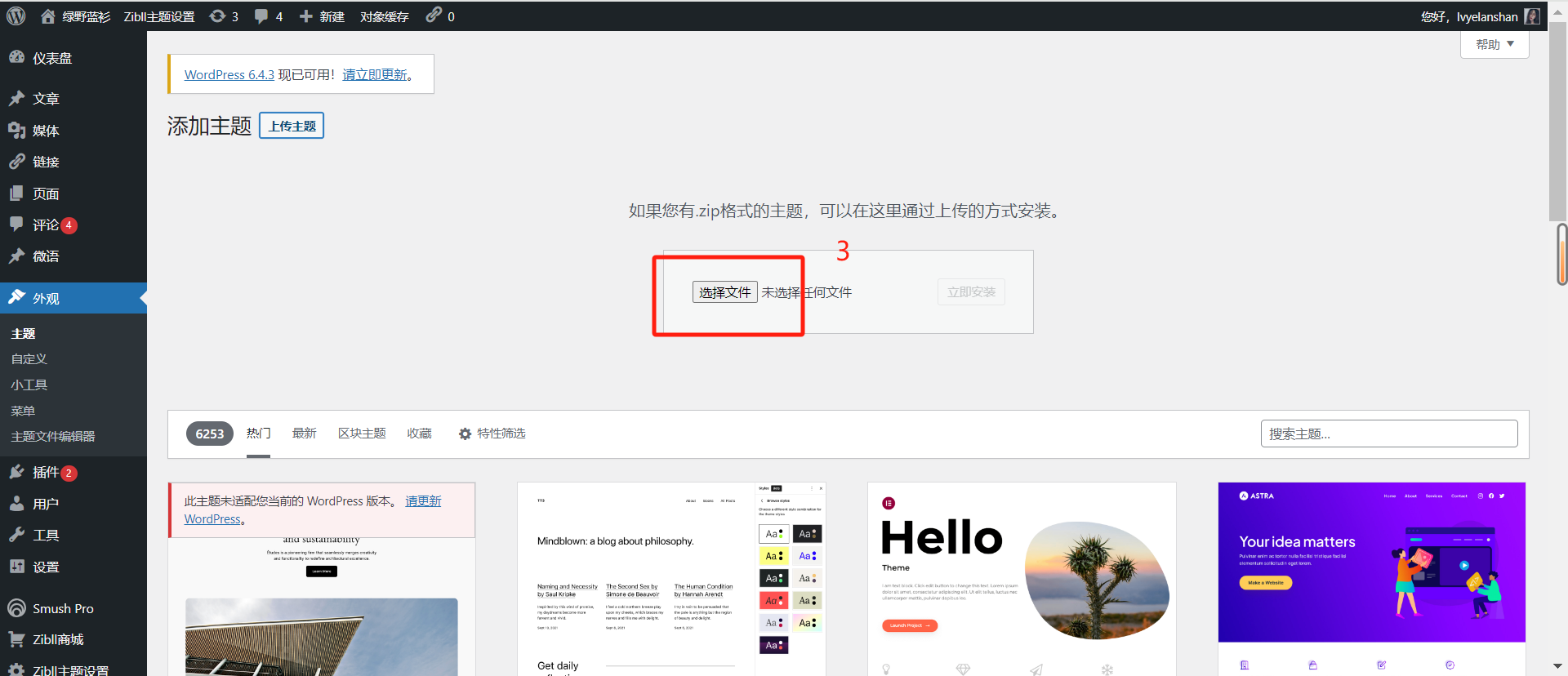
Task: Switch to 最新 themes tab
Action: pos(304,434)
